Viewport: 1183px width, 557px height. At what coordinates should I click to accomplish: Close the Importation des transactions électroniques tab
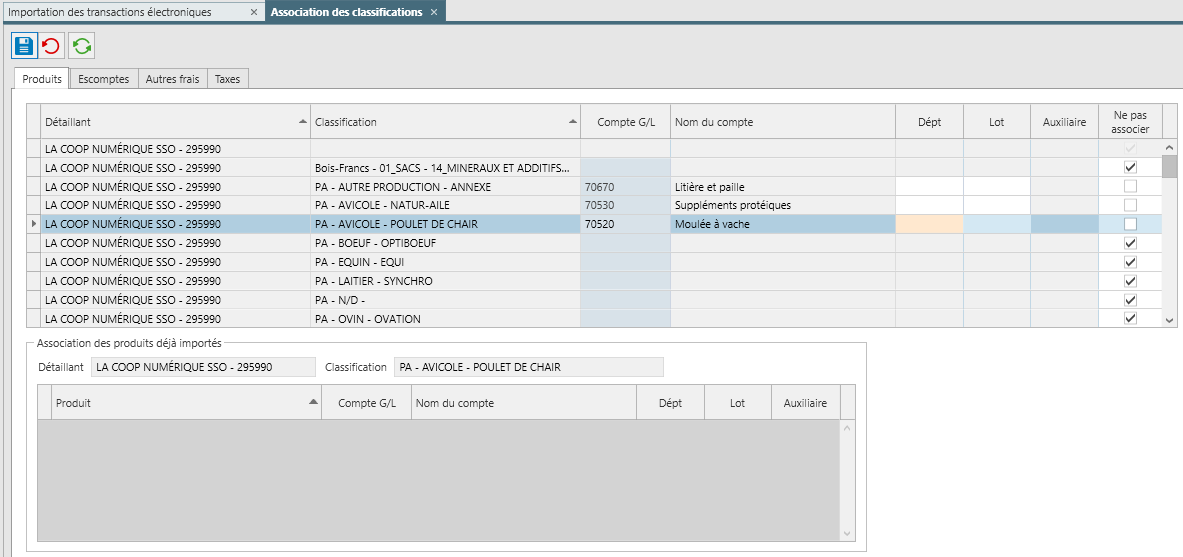254,12
